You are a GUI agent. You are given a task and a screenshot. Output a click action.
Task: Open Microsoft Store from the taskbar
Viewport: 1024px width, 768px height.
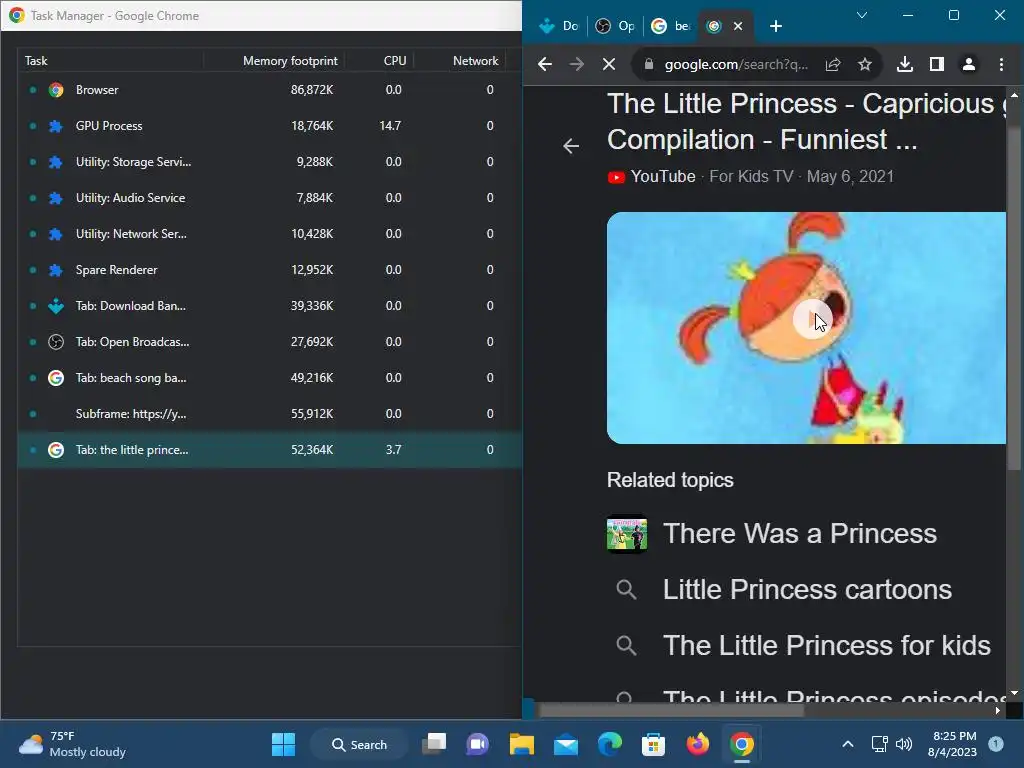[653, 744]
